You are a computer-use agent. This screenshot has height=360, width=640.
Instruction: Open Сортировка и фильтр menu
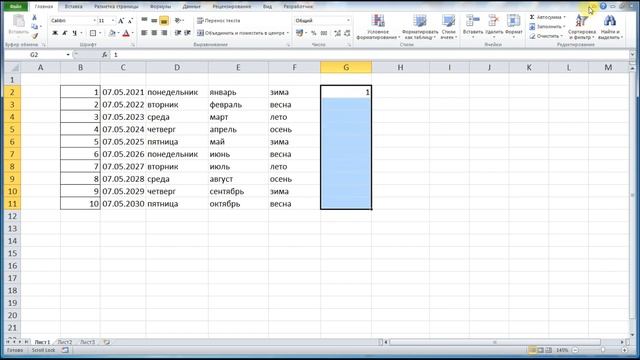tap(582, 27)
